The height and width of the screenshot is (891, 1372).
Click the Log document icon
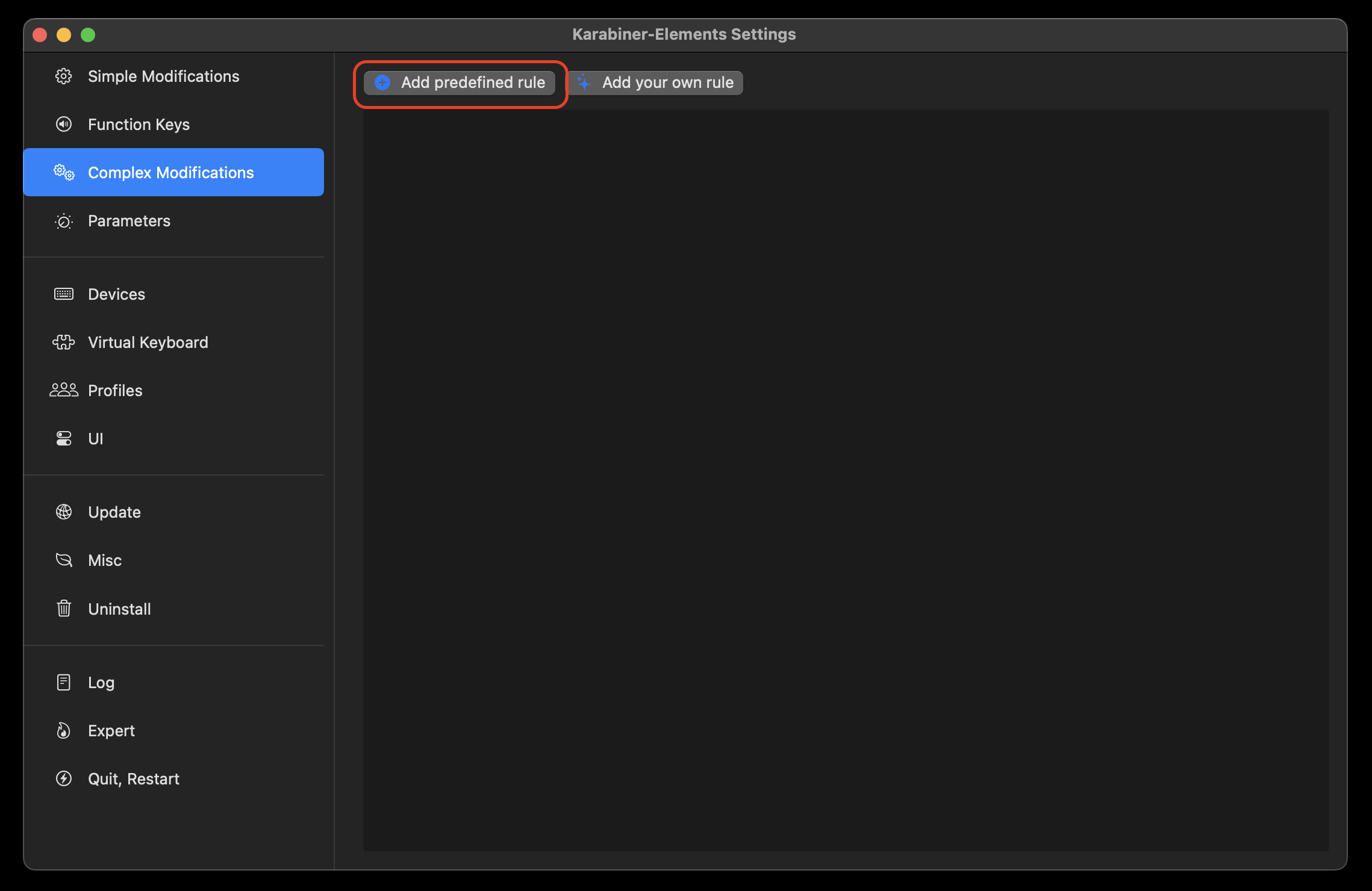point(64,682)
